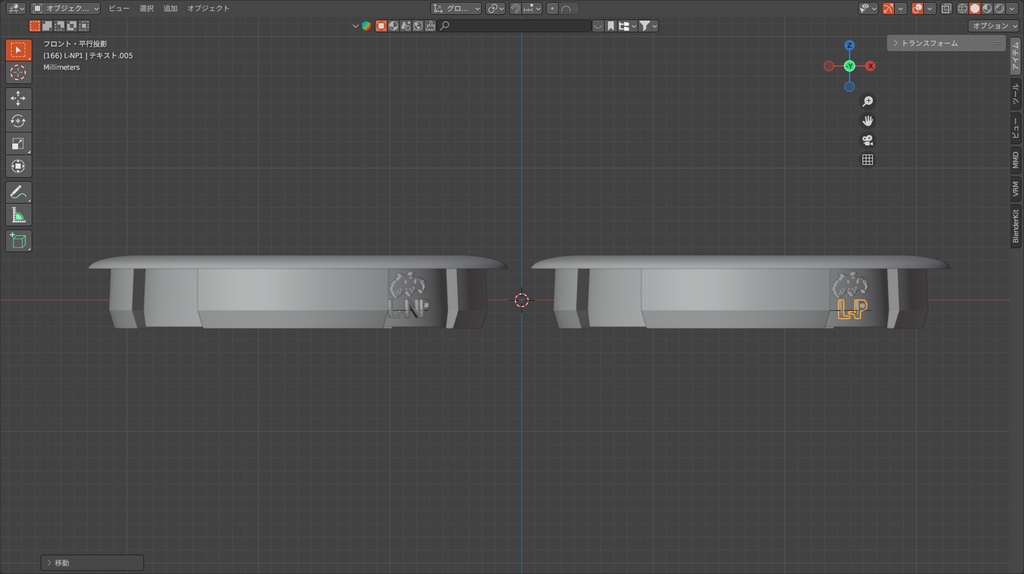This screenshot has width=1024, height=574.
Task: Click red X axis on navigation gizmo
Action: point(870,66)
